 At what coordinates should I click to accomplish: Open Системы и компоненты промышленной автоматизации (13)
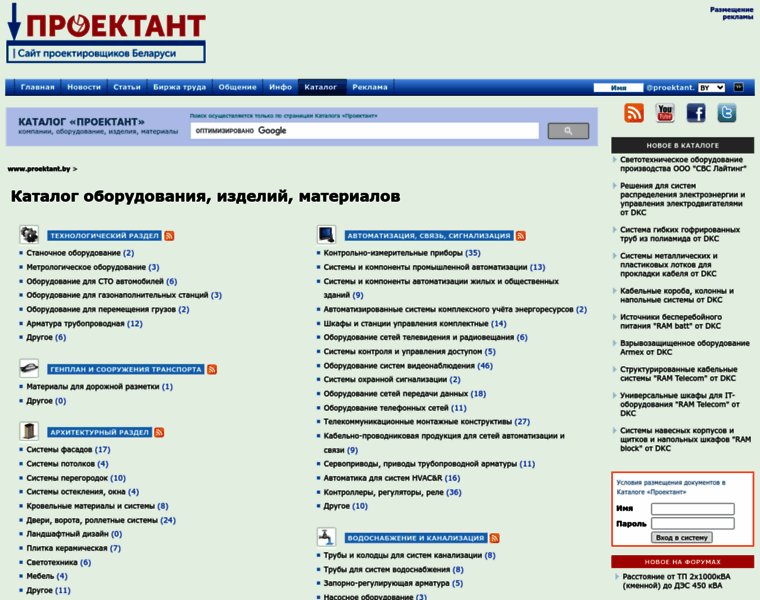[434, 267]
